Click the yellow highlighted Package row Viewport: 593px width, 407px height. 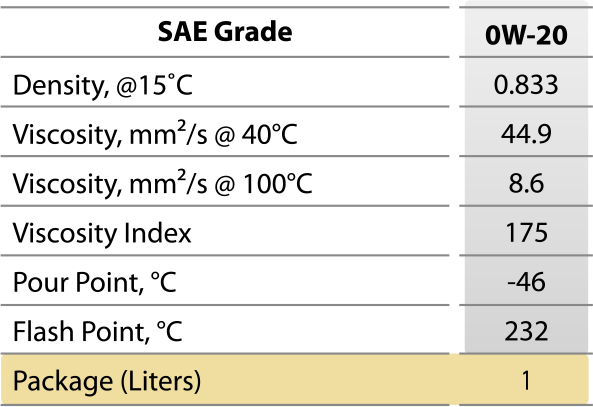[x=295, y=380]
